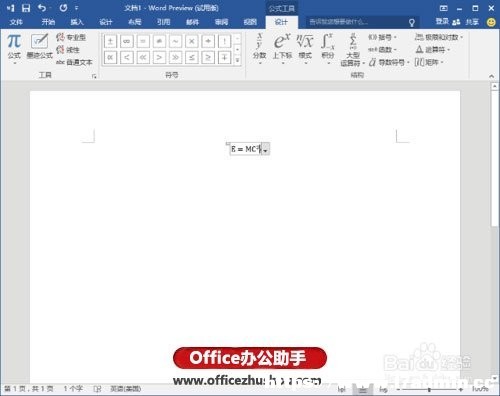Insert the minus-plus ∓ symbol
Image resolution: width=500 pixels, height=396 pixels.
[x=225, y=58]
